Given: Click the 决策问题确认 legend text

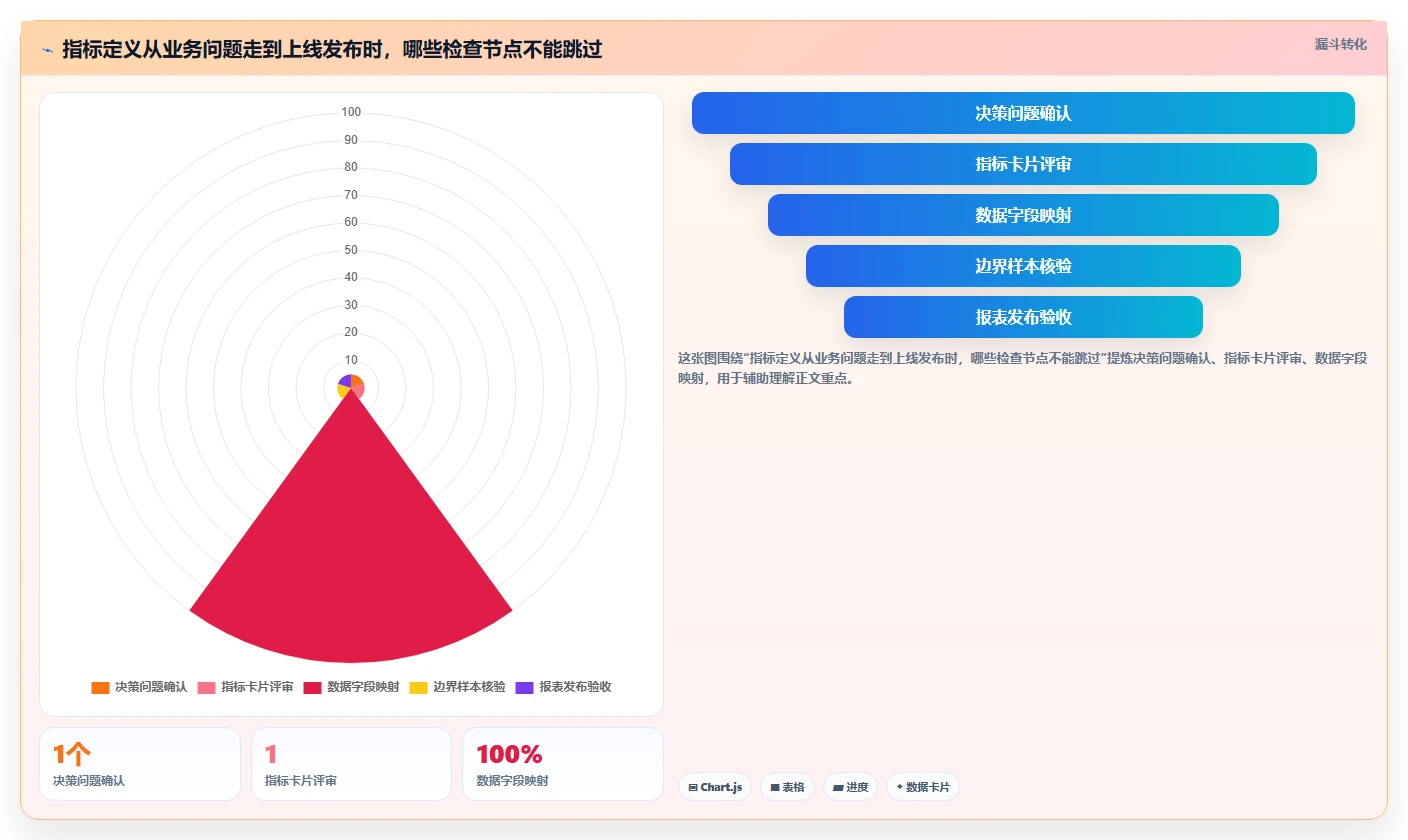Looking at the screenshot, I should (x=151, y=687).
